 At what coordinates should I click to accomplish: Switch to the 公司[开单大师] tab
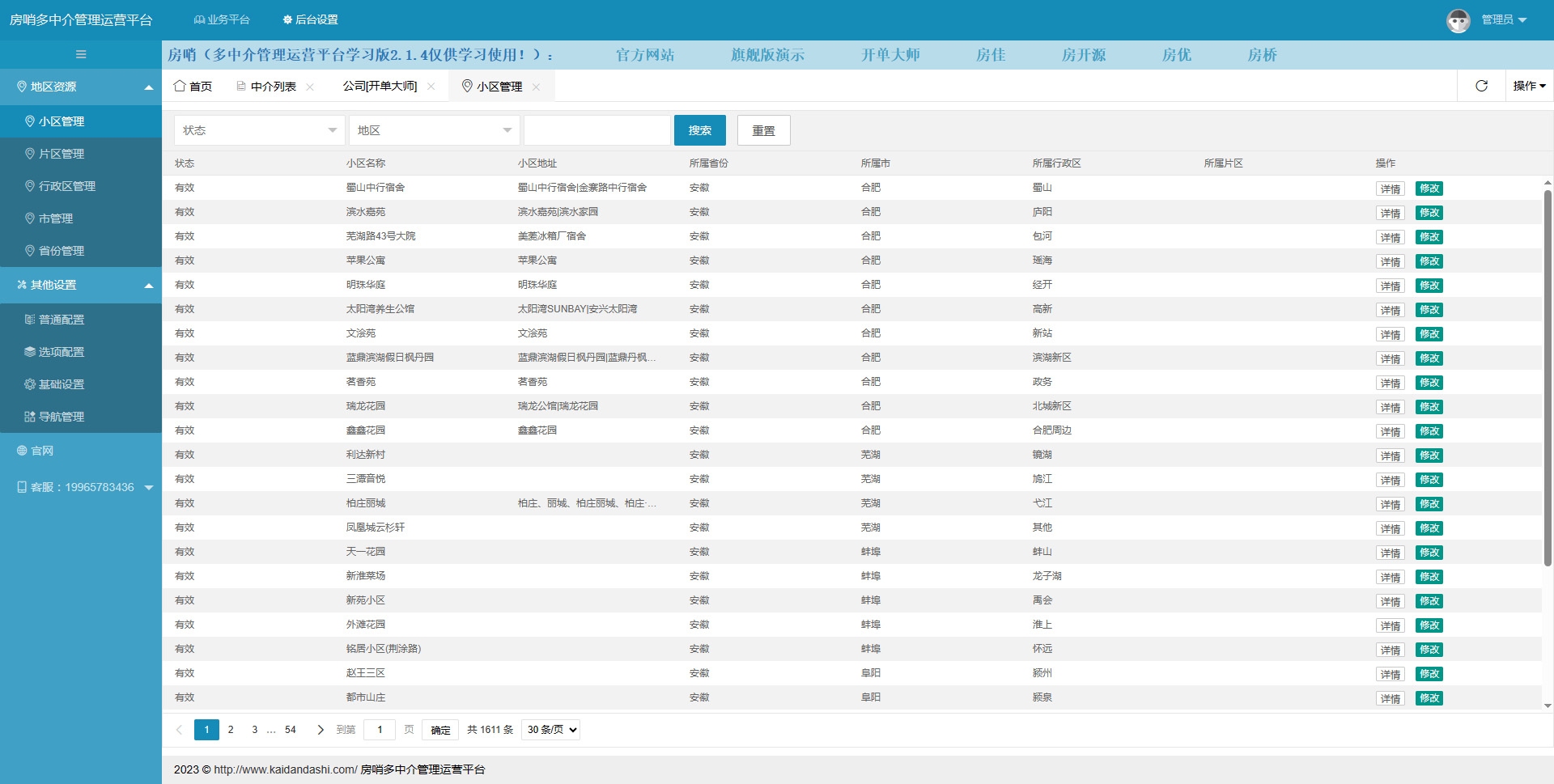click(x=379, y=86)
